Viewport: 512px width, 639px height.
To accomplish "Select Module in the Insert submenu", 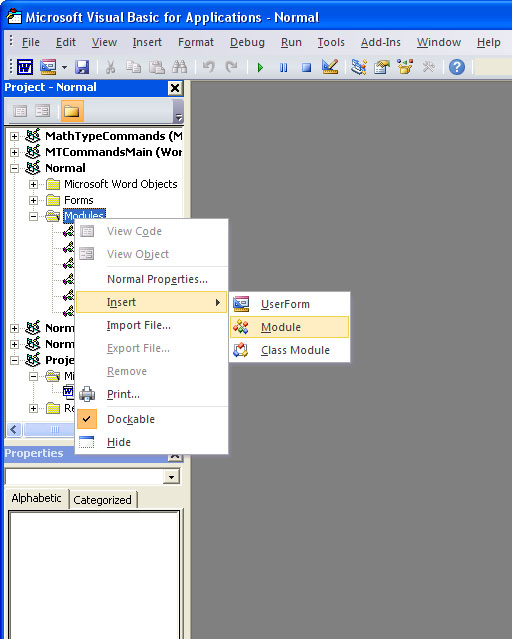I will click(x=289, y=327).
